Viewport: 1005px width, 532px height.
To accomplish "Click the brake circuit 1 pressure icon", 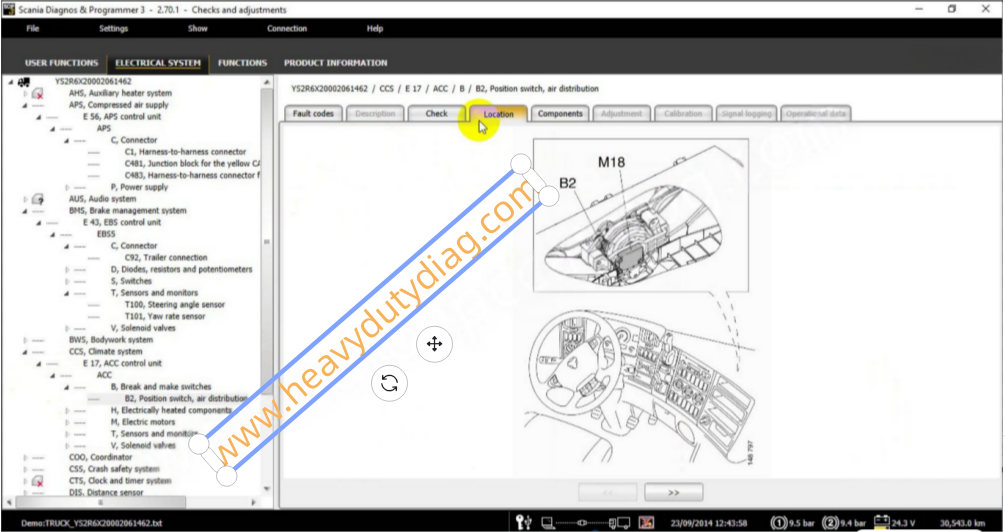I will pyautogui.click(x=778, y=522).
